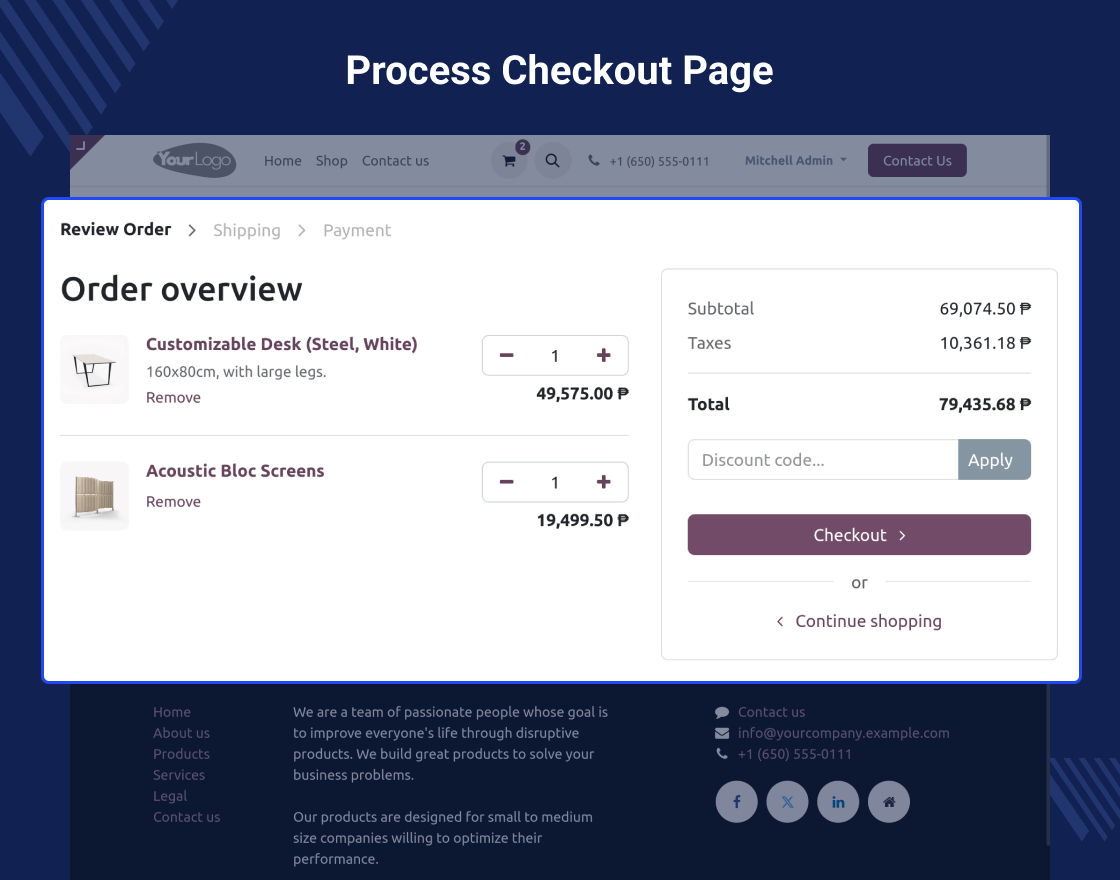The height and width of the screenshot is (880, 1120).
Task: Open the Shop menu item
Action: (331, 161)
